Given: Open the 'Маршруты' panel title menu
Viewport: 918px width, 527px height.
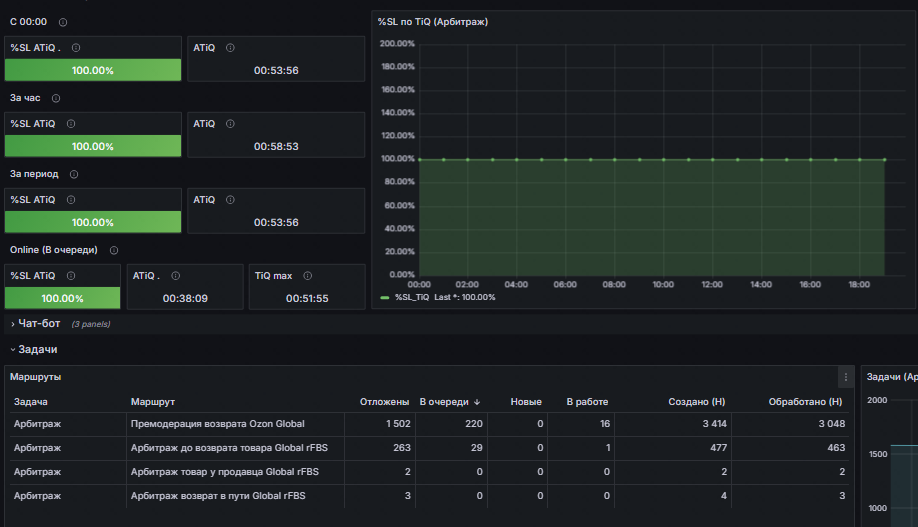Looking at the screenshot, I should click(36, 377).
